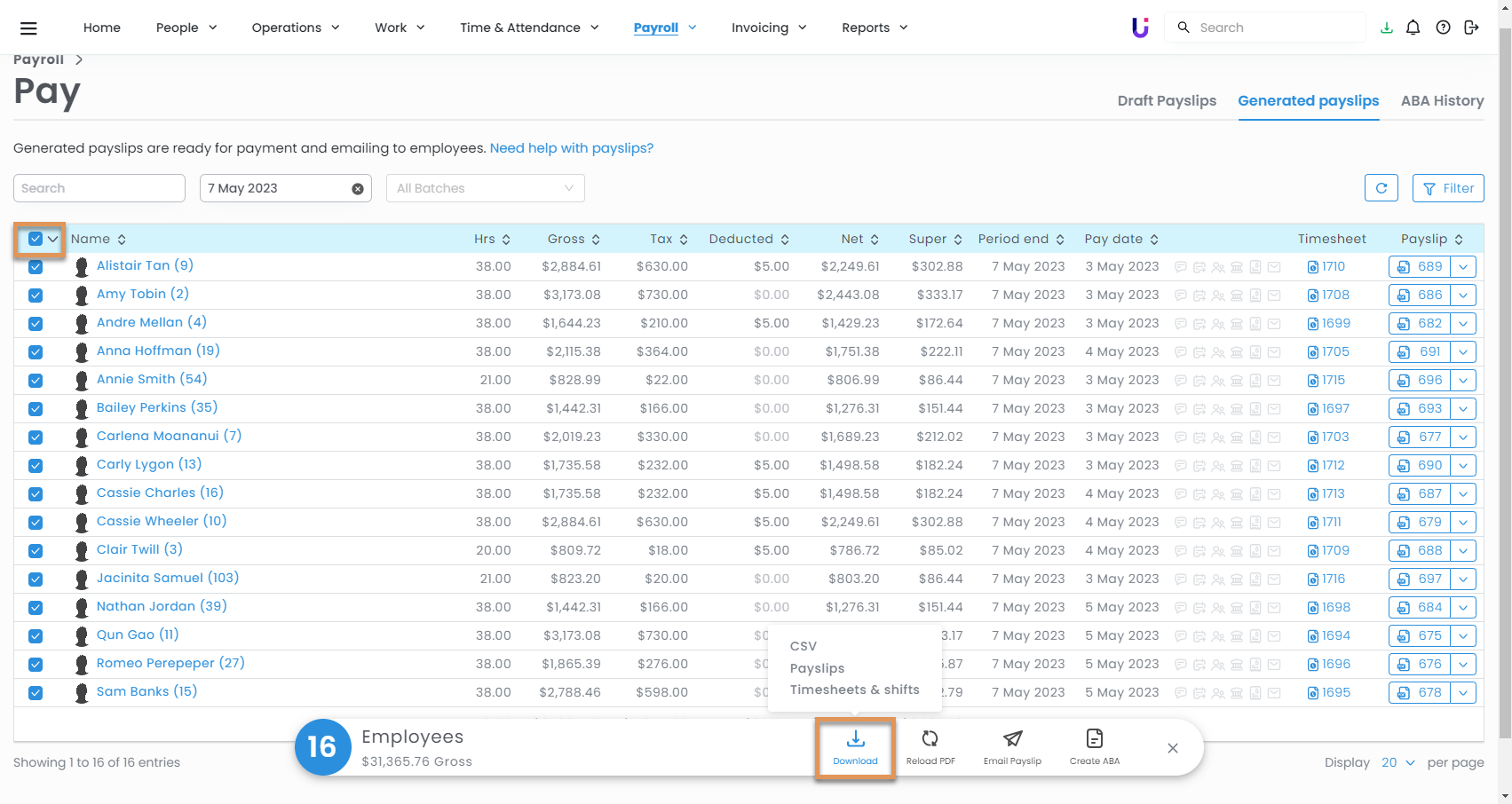Image resolution: width=1512 pixels, height=804 pixels.
Task: Expand the payslip 689 dropdown arrow
Action: coord(1463,266)
